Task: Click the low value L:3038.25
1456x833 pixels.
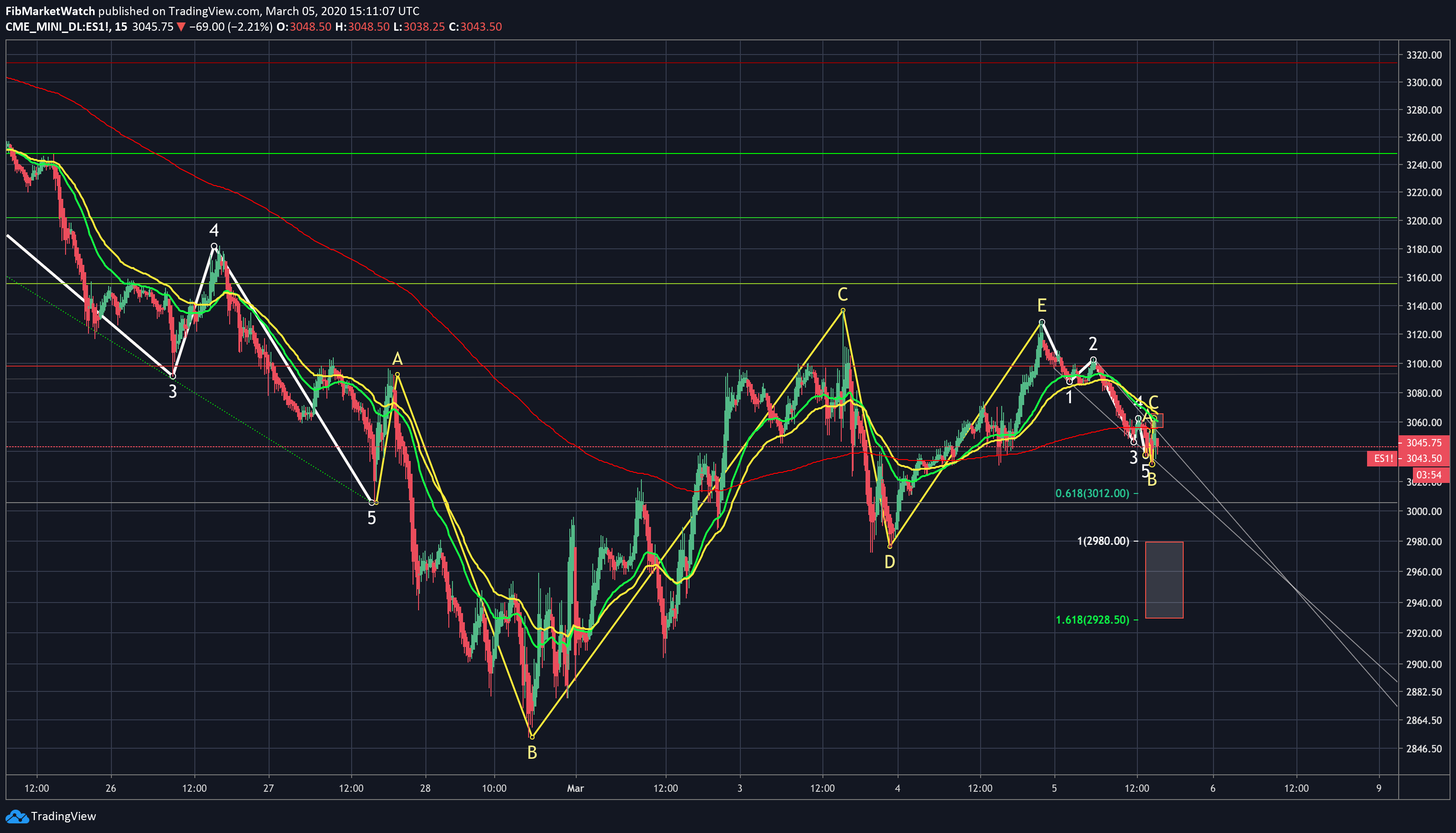Action: point(419,27)
